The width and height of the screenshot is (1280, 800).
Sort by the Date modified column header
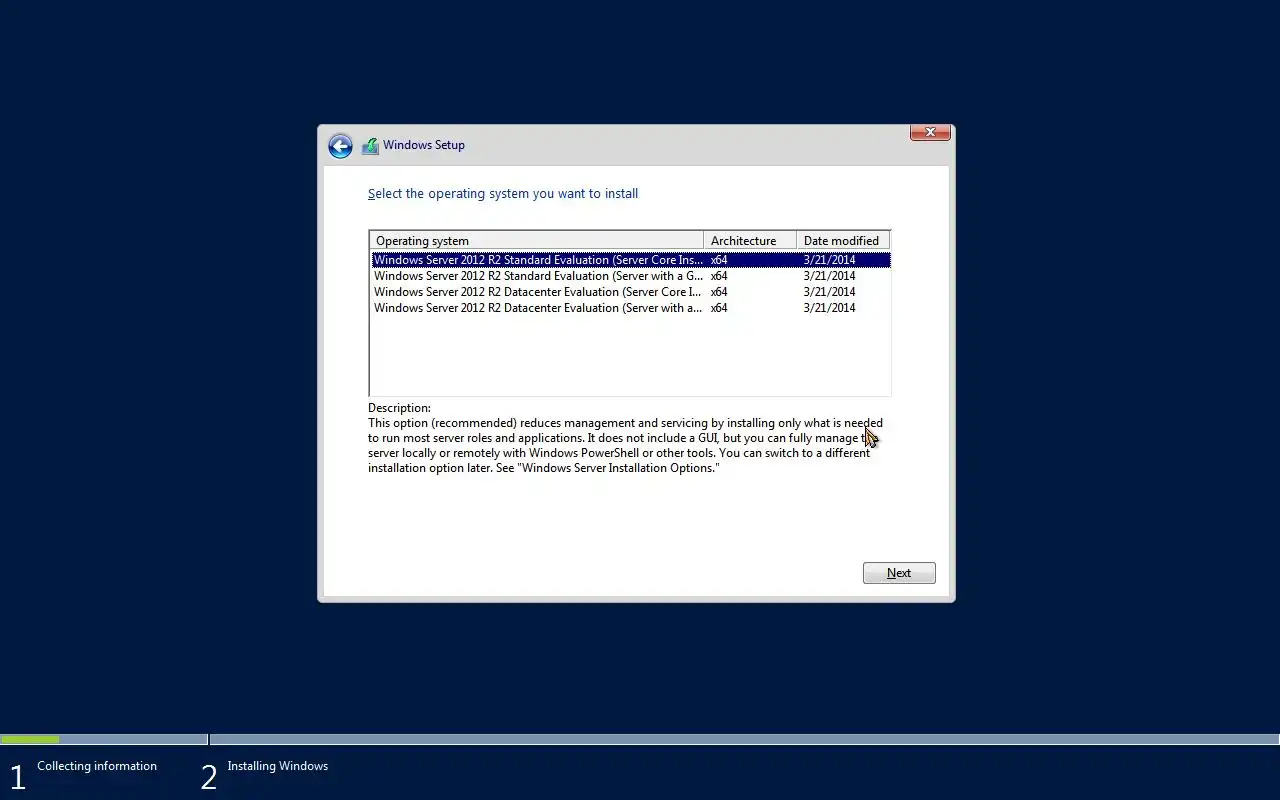point(843,241)
